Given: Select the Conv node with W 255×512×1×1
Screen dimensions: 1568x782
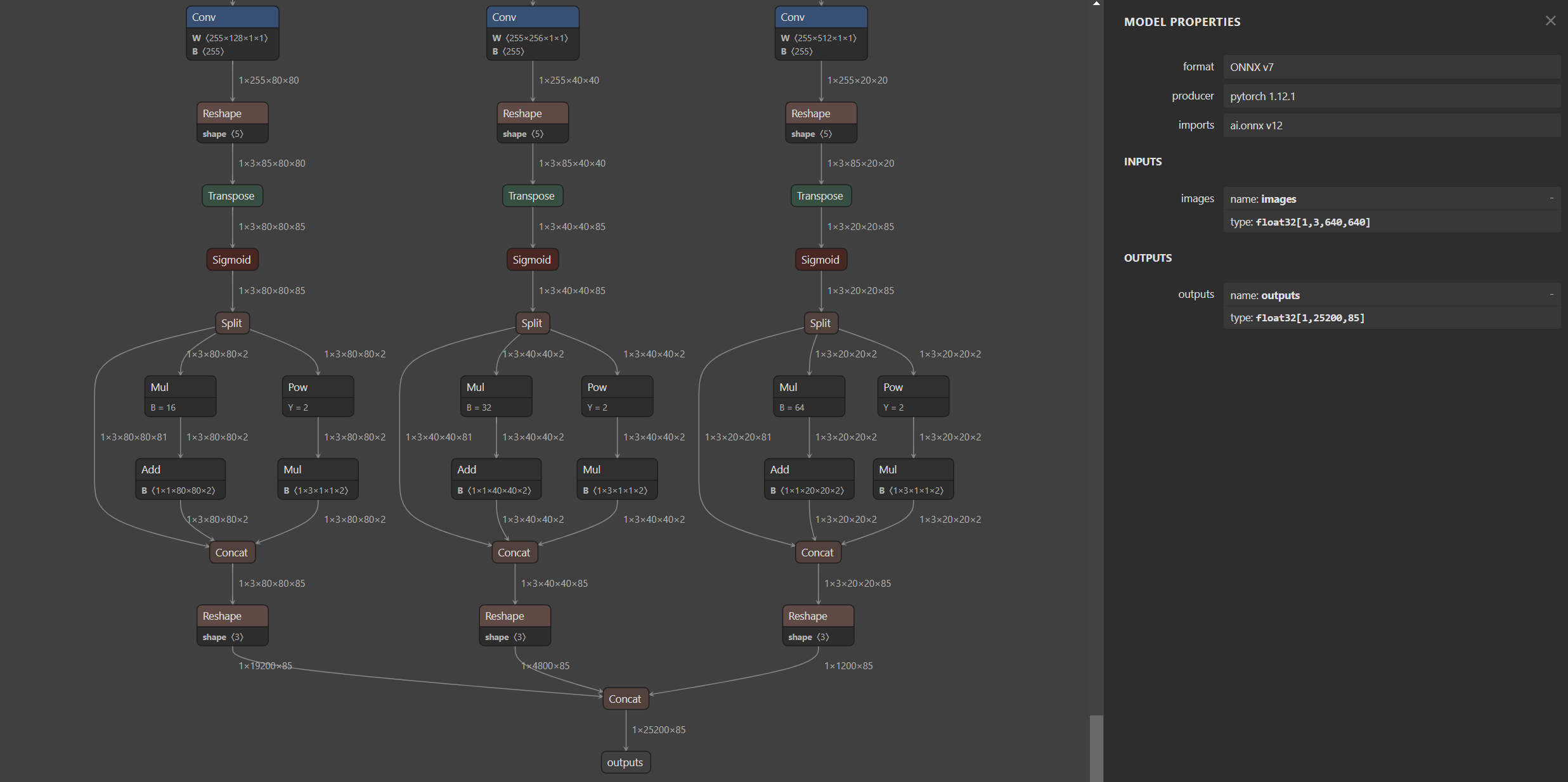Looking at the screenshot, I should tap(820, 18).
